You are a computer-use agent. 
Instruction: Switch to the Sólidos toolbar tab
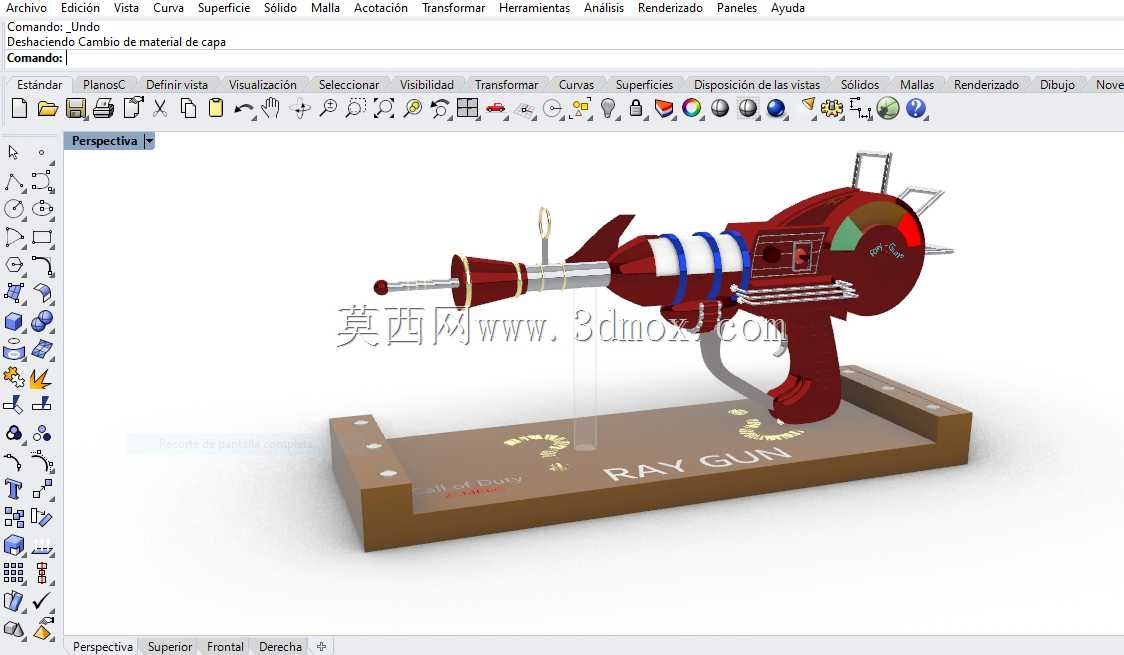point(859,85)
